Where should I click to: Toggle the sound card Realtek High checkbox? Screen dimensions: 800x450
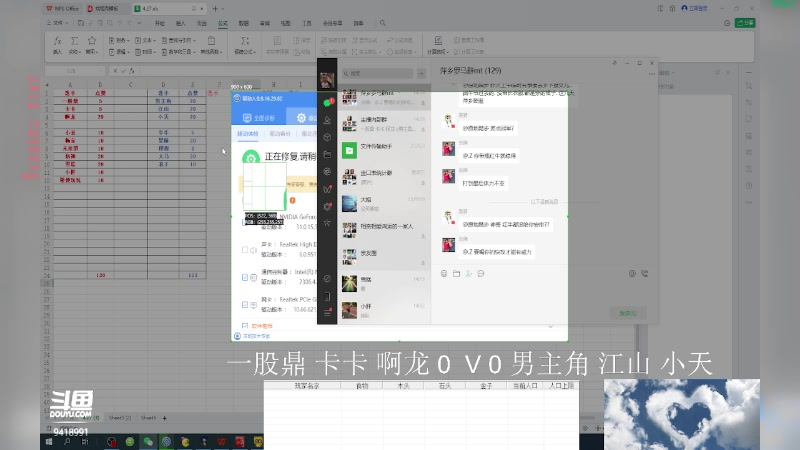[245, 249]
